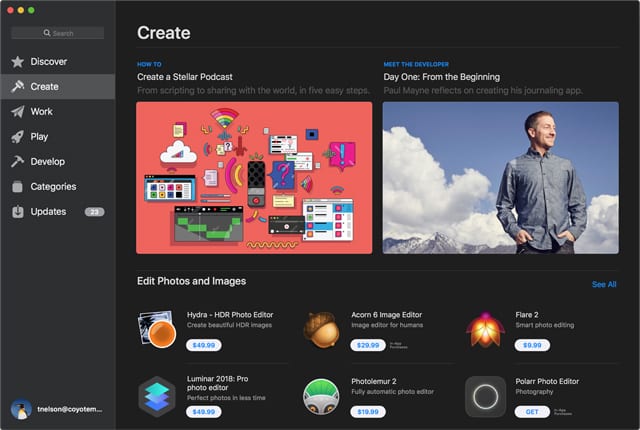The width and height of the screenshot is (640, 430).
Task: Click the Polarr Photo Editor icon
Action: 485,396
